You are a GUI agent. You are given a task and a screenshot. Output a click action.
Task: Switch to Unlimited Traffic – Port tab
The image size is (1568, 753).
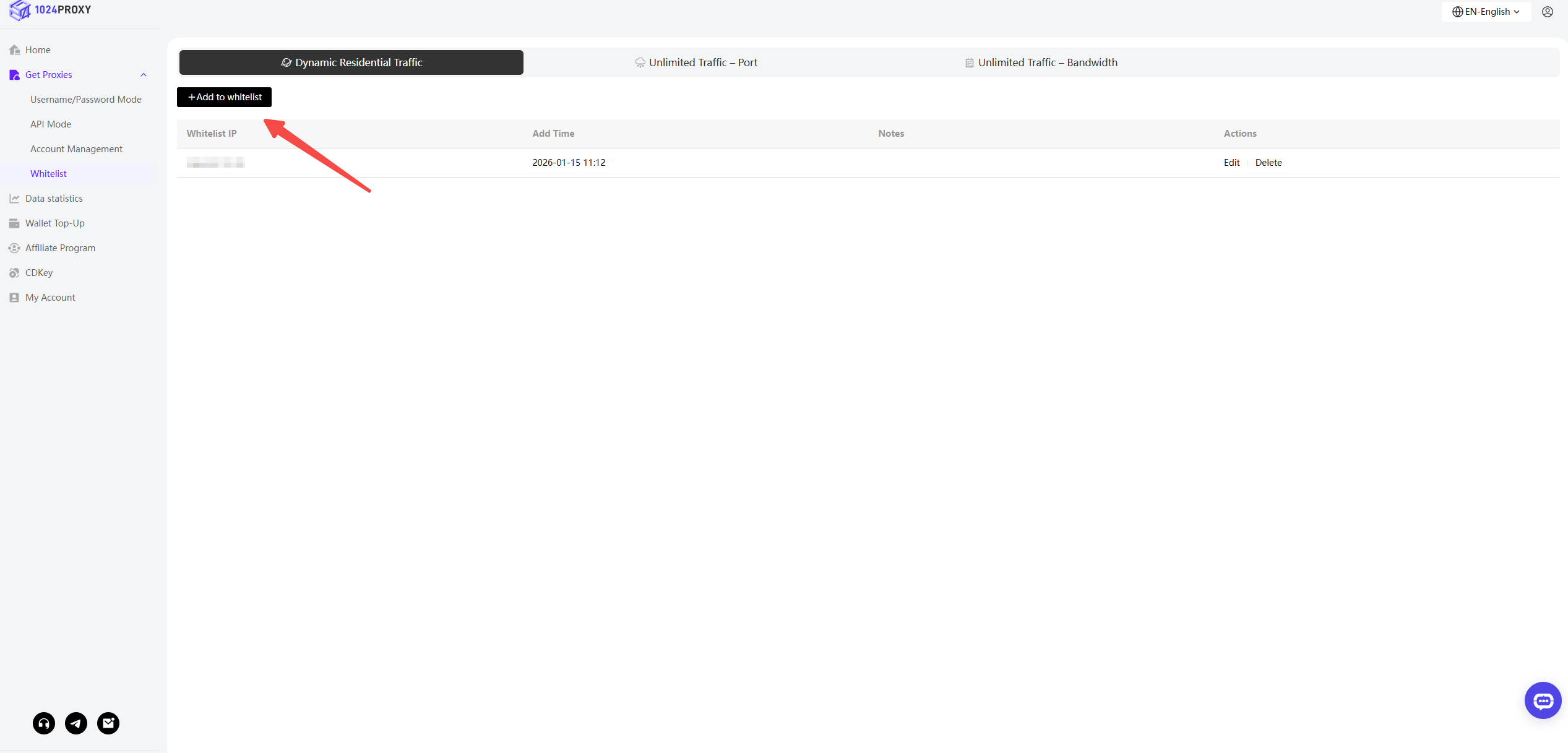pyautogui.click(x=696, y=62)
